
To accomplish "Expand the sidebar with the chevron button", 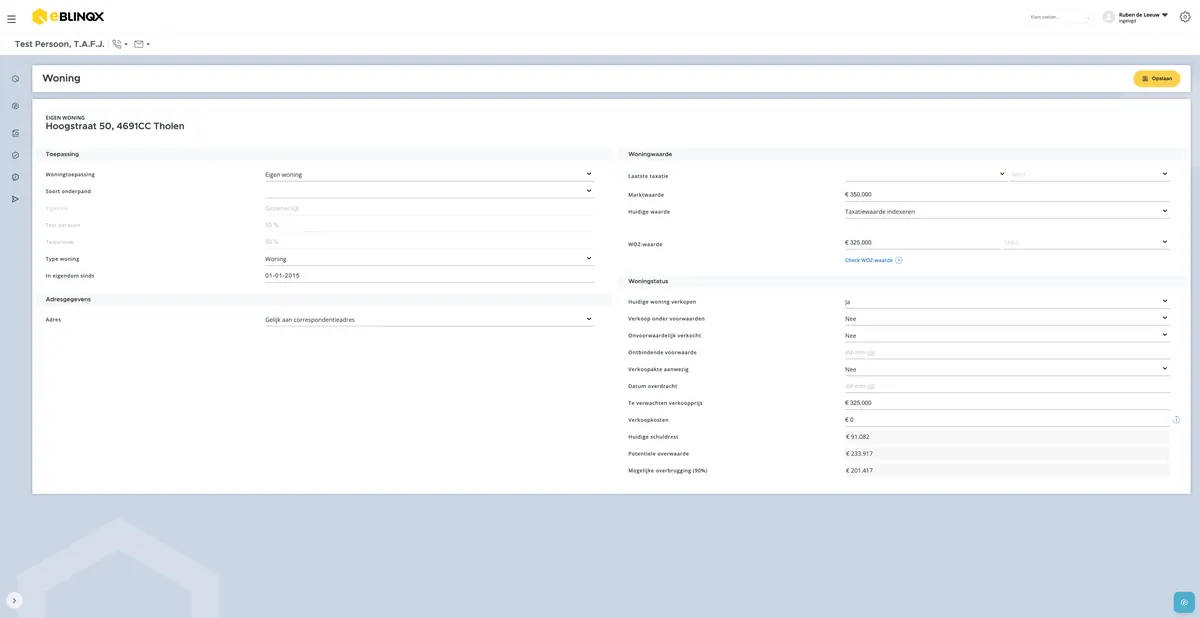I will [14, 600].
